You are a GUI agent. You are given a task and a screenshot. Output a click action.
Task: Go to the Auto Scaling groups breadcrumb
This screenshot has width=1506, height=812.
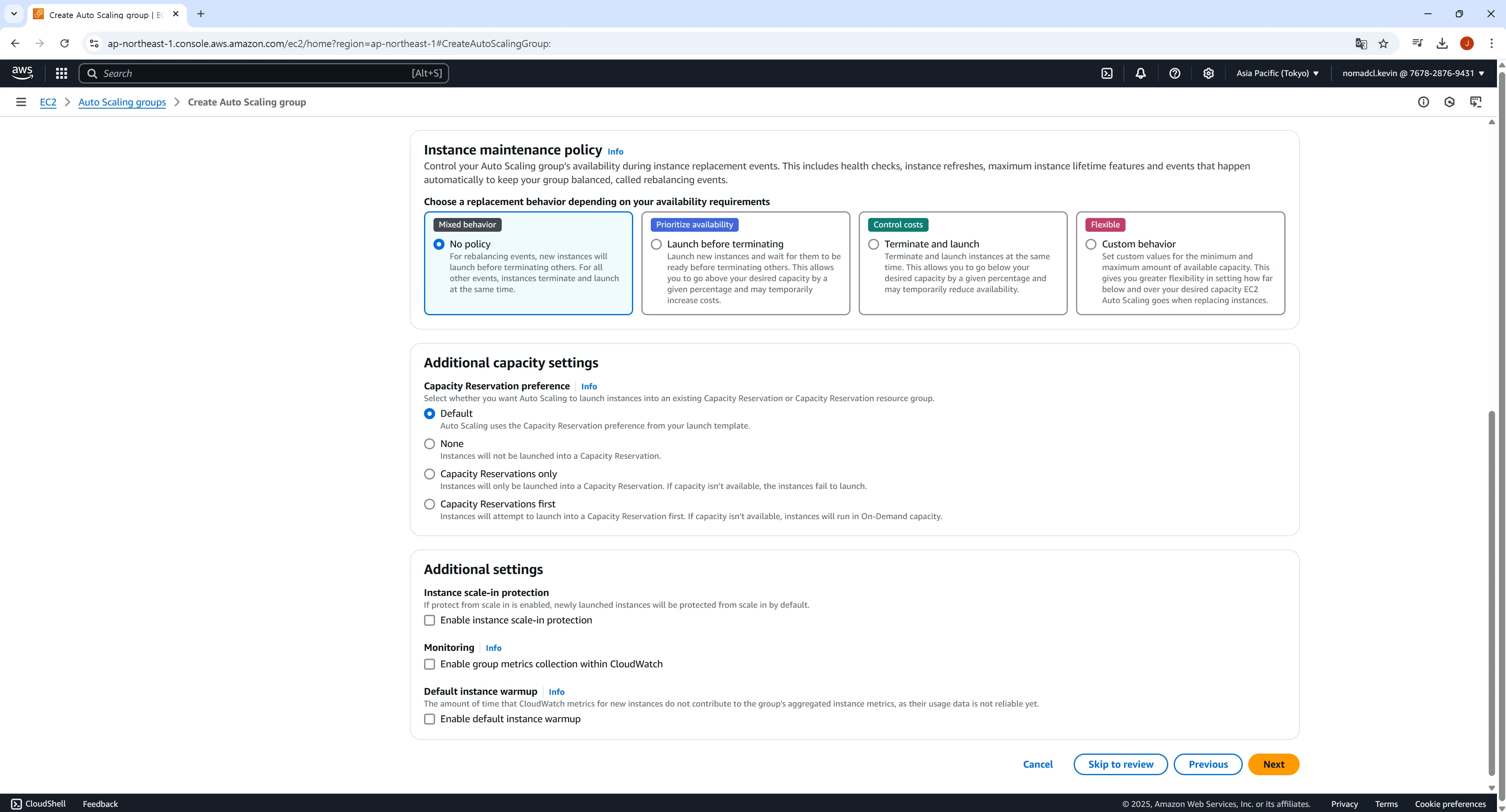[122, 102]
